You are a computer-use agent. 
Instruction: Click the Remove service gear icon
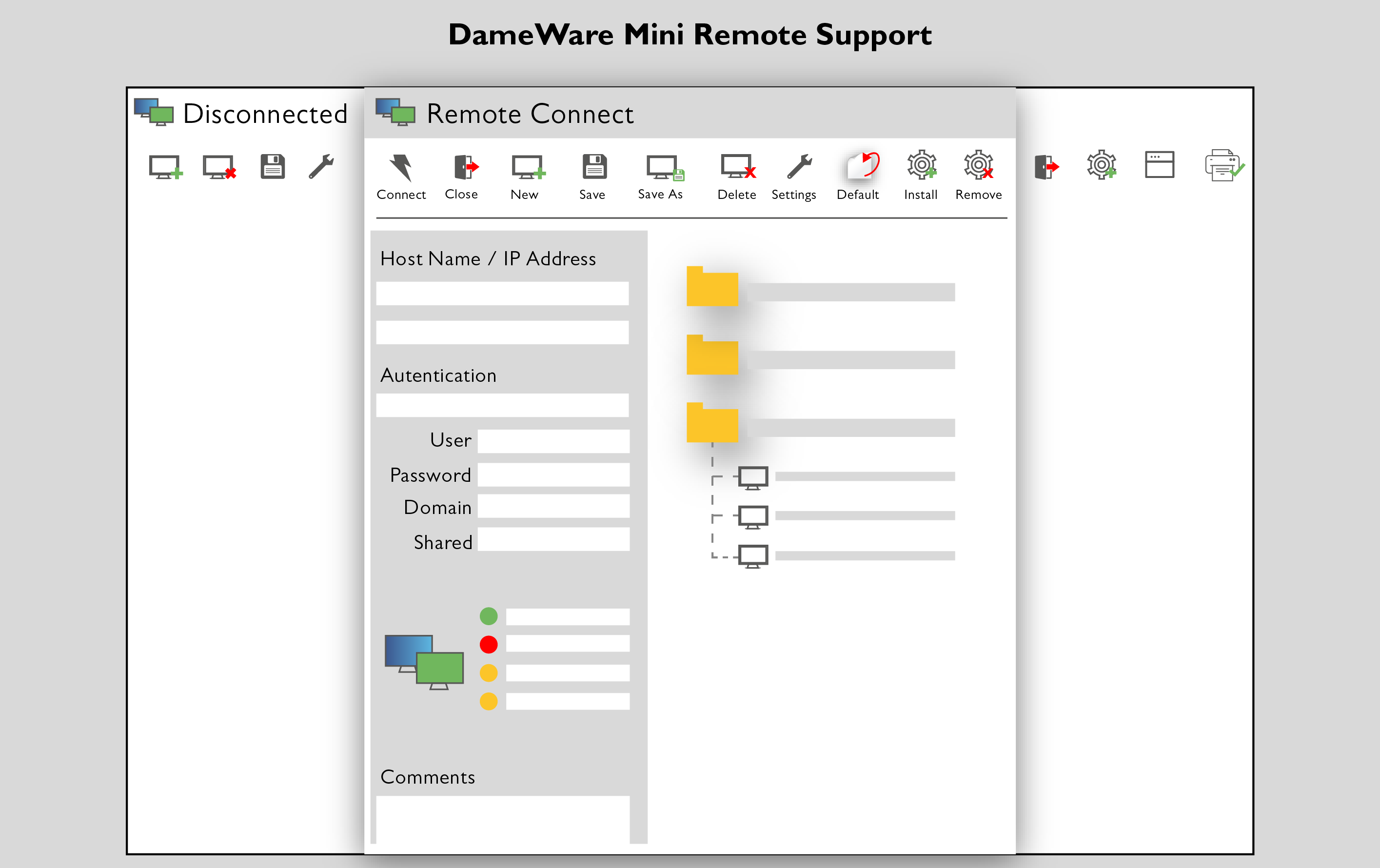point(979,165)
